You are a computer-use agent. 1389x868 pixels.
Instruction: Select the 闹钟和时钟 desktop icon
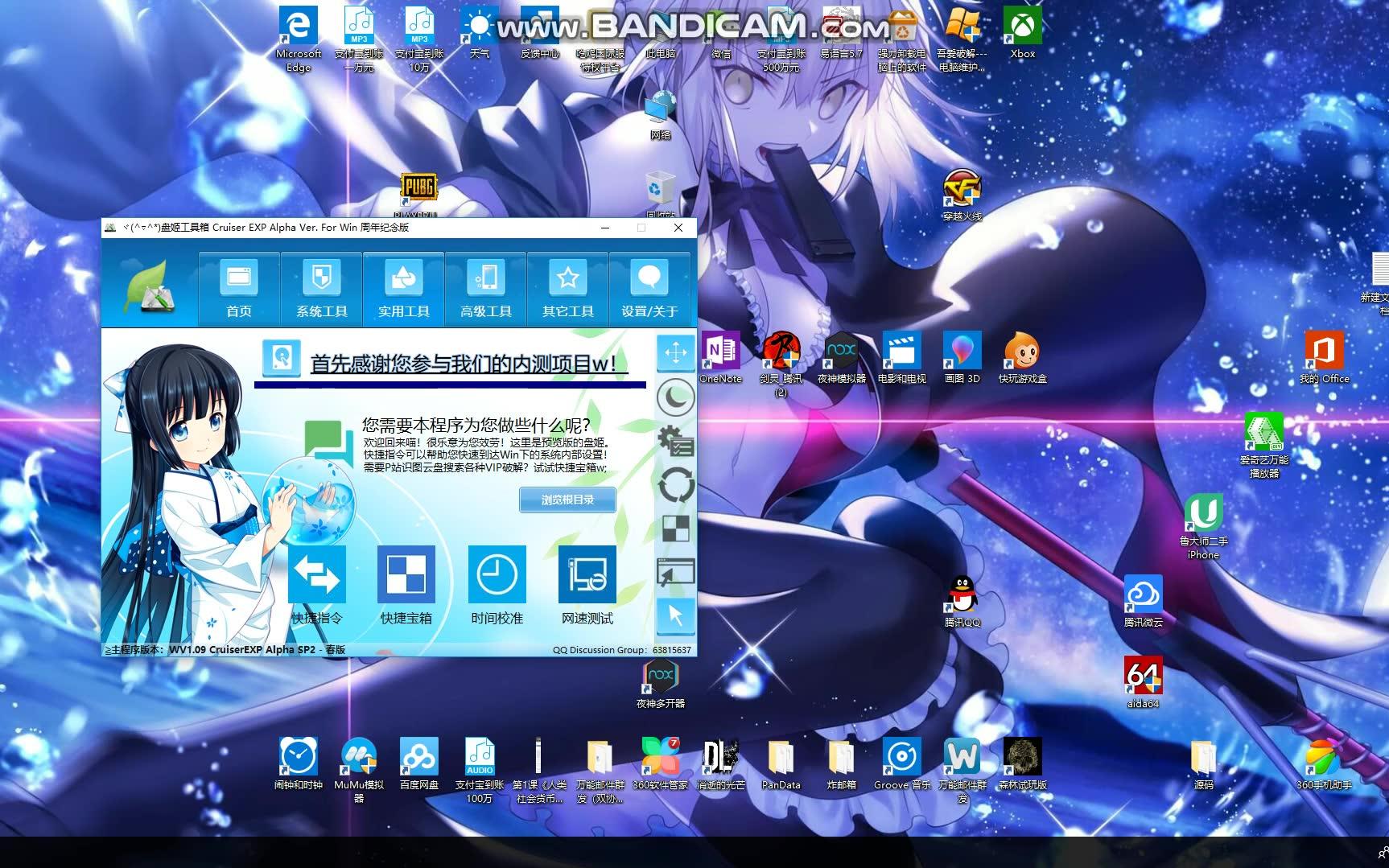point(299,764)
